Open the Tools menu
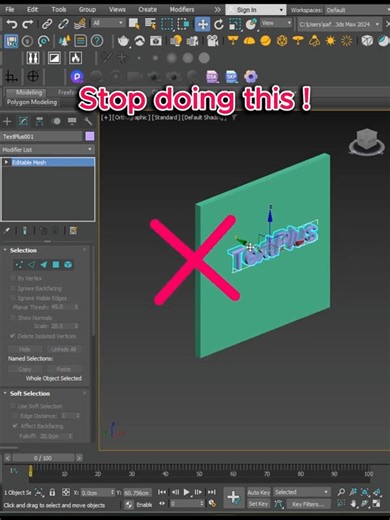390x520 pixels. click(x=59, y=9)
